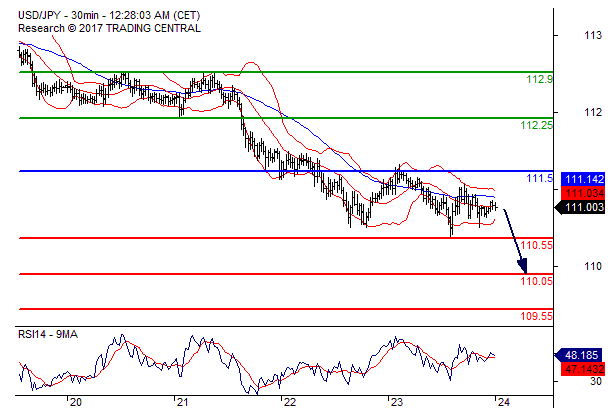The width and height of the screenshot is (613, 420).
Task: Click the USD/JPY 30min chart title
Action: 109,16
